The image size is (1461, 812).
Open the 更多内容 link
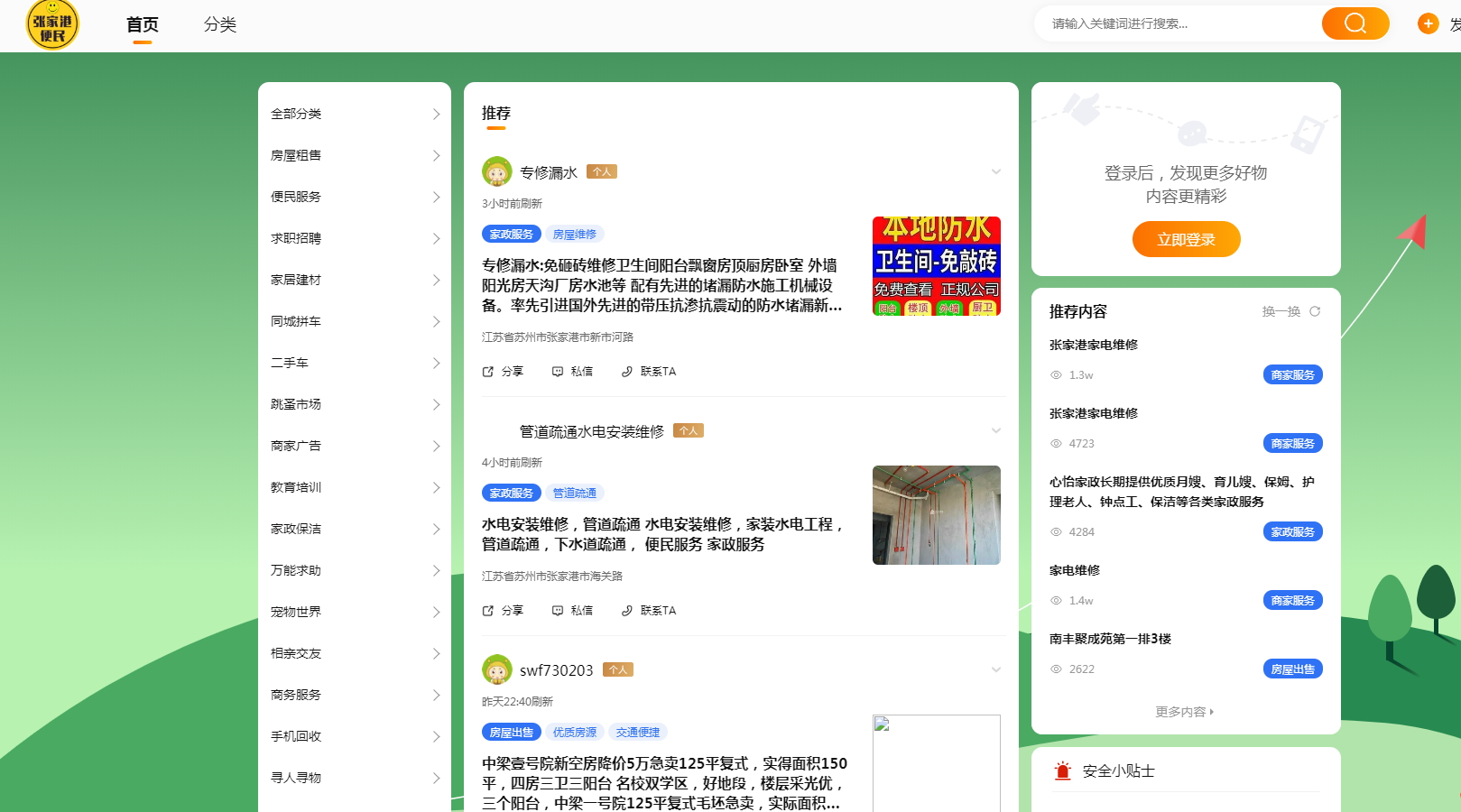[x=1185, y=712]
